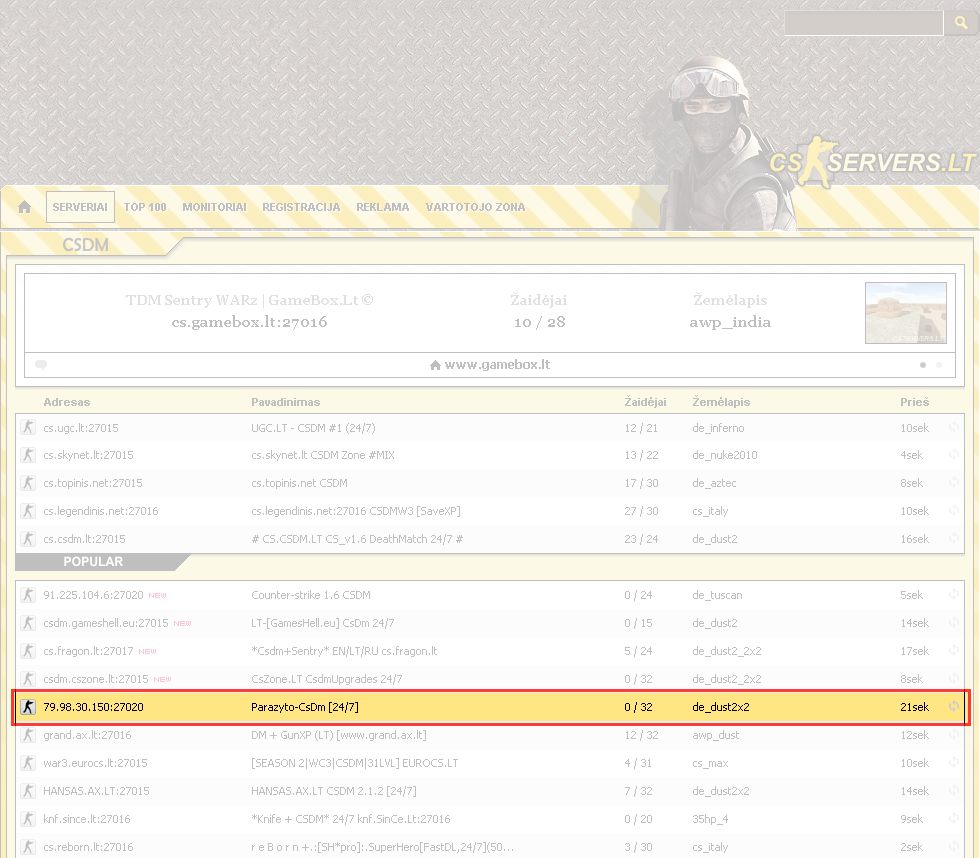The image size is (980, 858).
Task: Click the player icon beside cs.csdm.lt:27015
Action: pyautogui.click(x=28, y=539)
